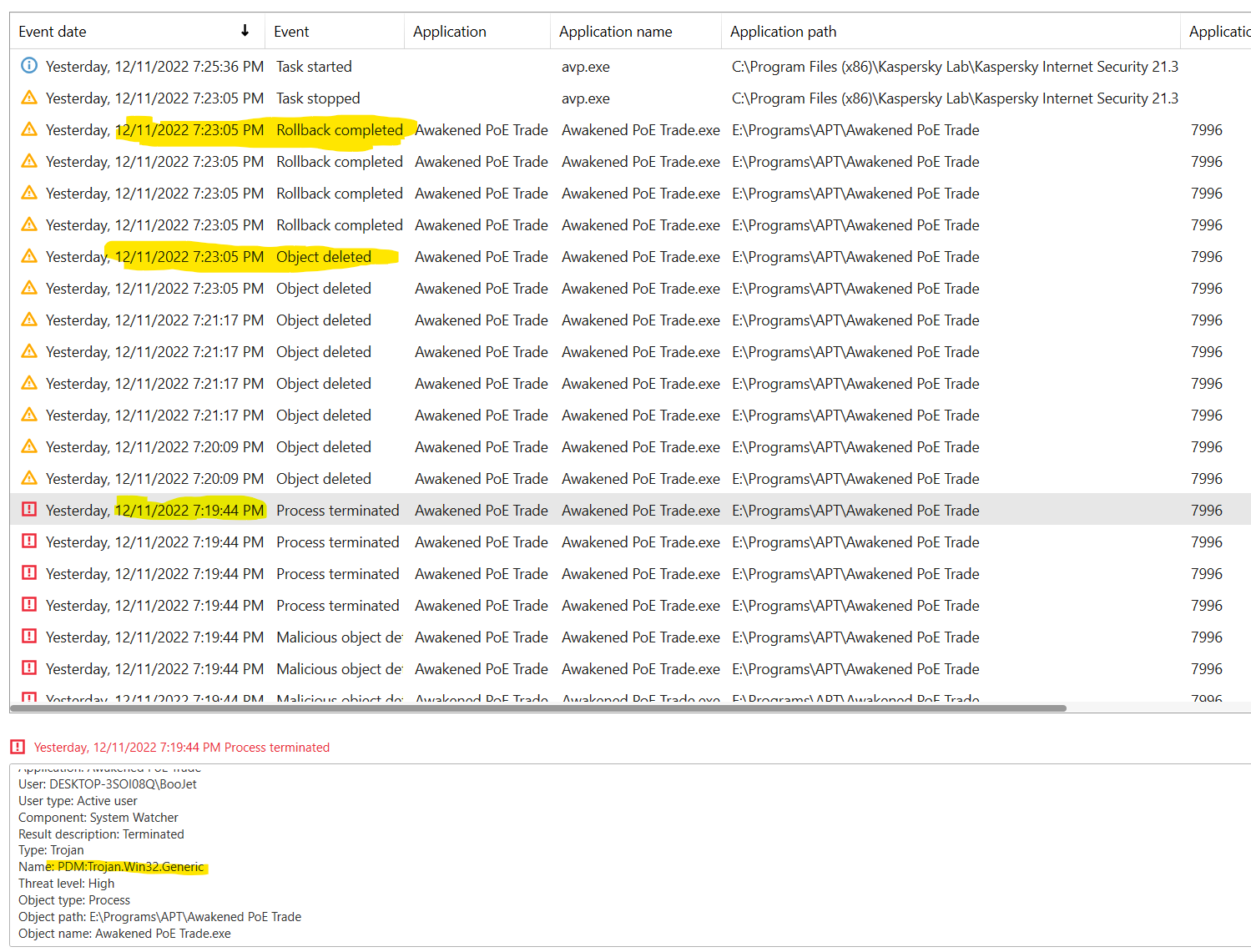Click the warning icon on the first Rollback completed row
The image size is (1251, 952).
pyautogui.click(x=28, y=129)
